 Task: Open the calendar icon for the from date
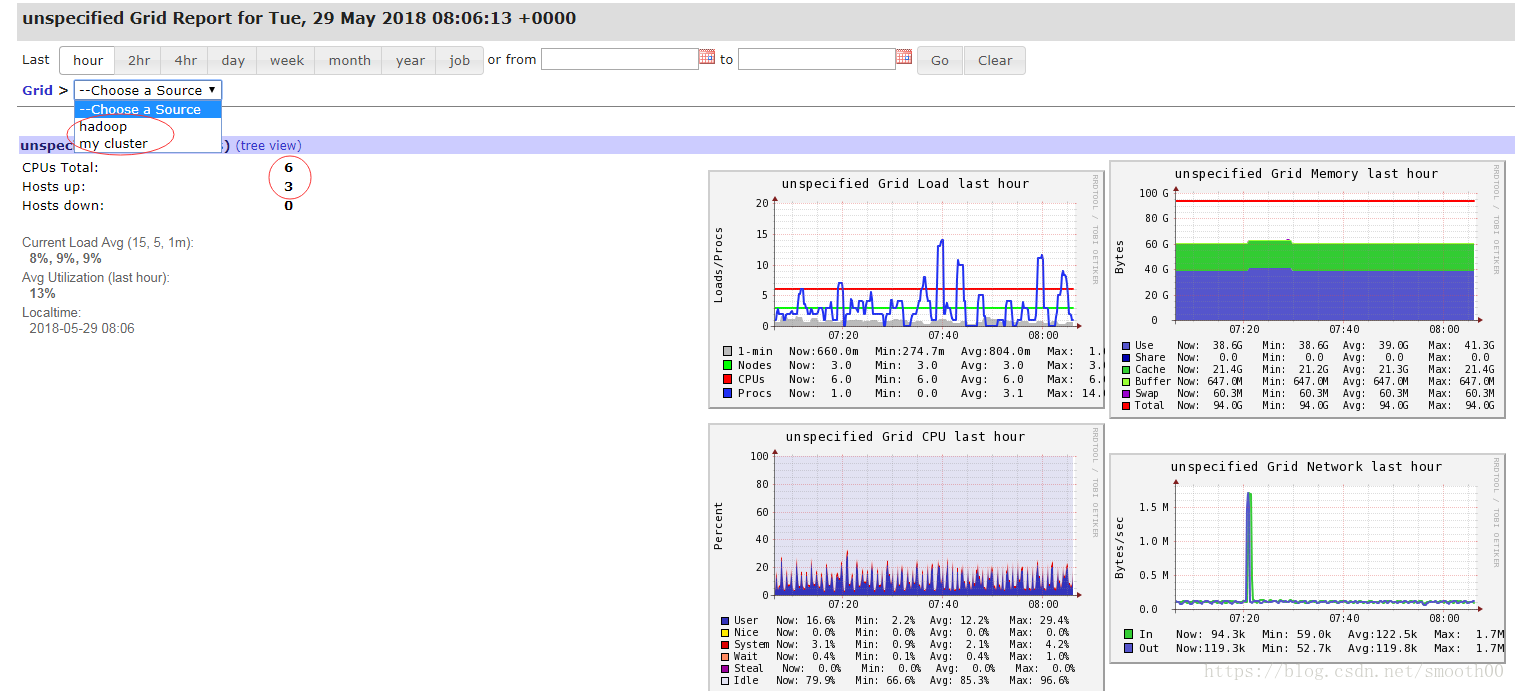(707, 57)
